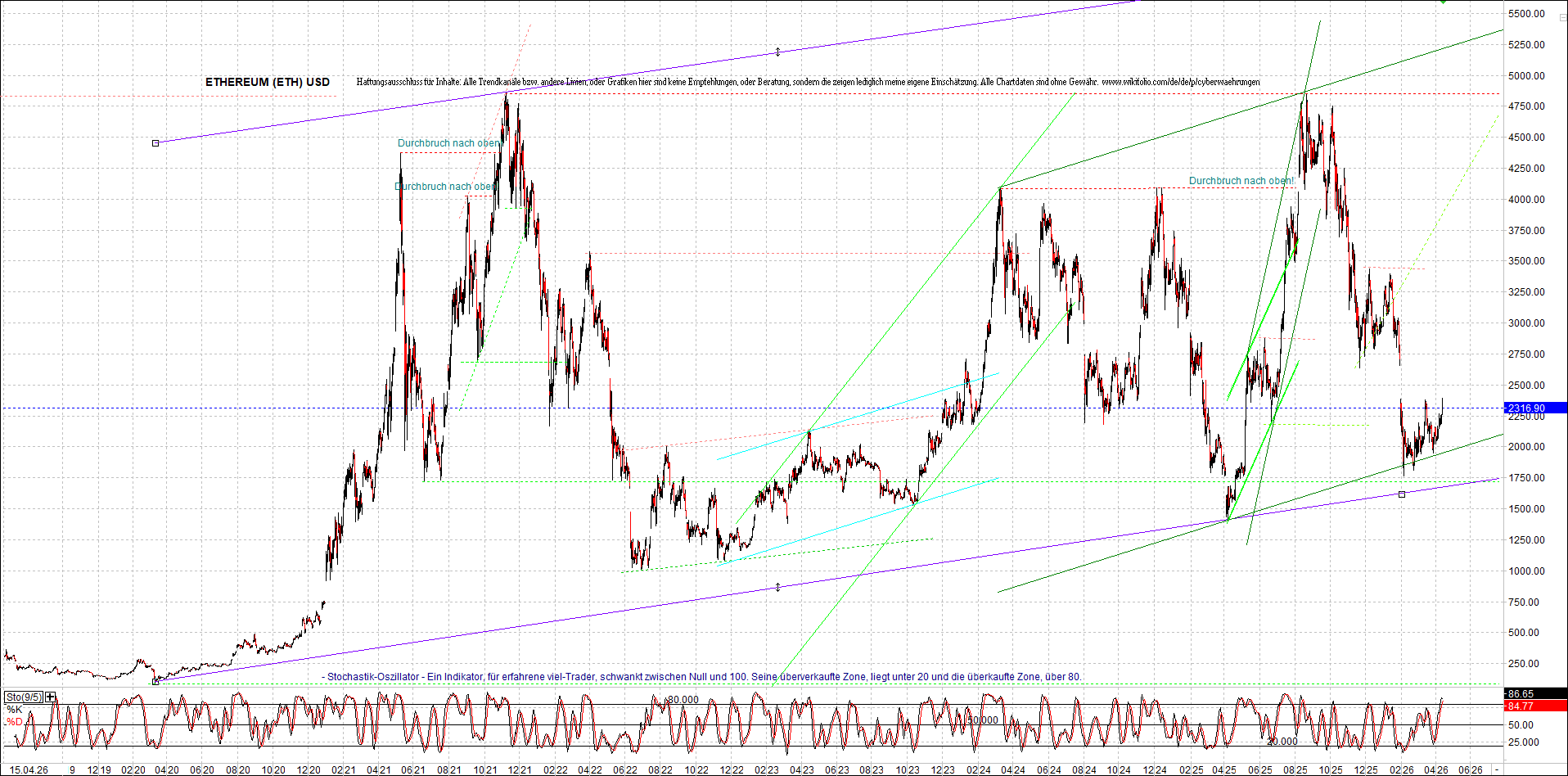1568x776 pixels.
Task: Expand the stochastic indicator with plus icon
Action: pyautogui.click(x=51, y=697)
